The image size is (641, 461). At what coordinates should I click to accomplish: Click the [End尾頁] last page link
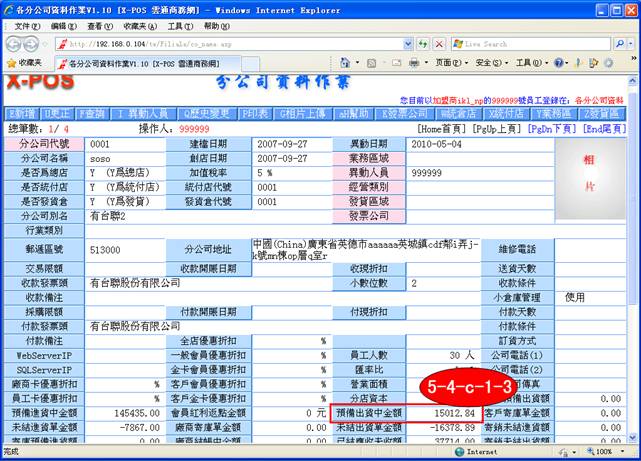click(602, 128)
